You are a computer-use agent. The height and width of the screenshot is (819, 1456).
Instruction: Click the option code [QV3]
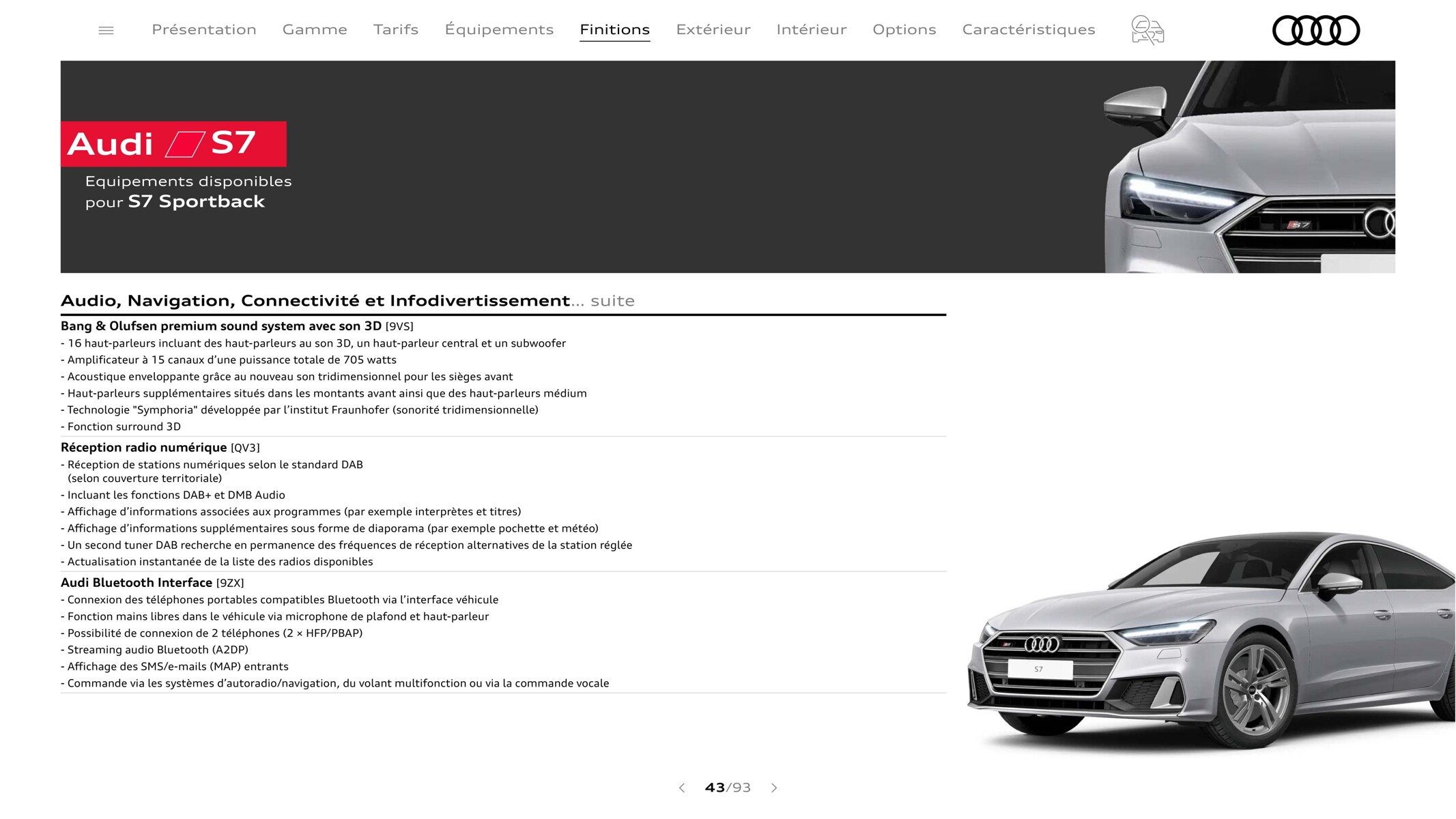pos(245,448)
